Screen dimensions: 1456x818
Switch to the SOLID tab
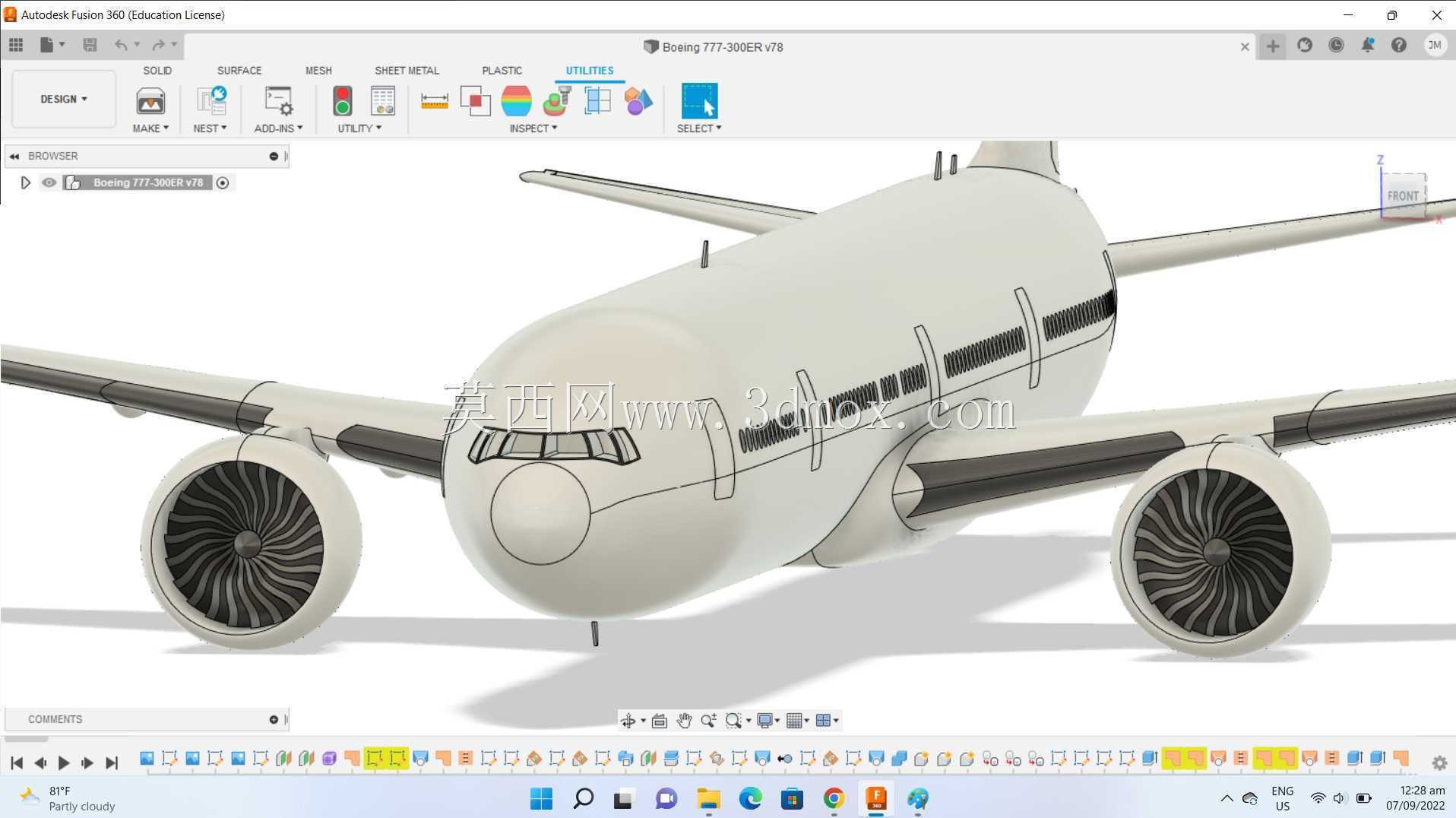point(157,70)
